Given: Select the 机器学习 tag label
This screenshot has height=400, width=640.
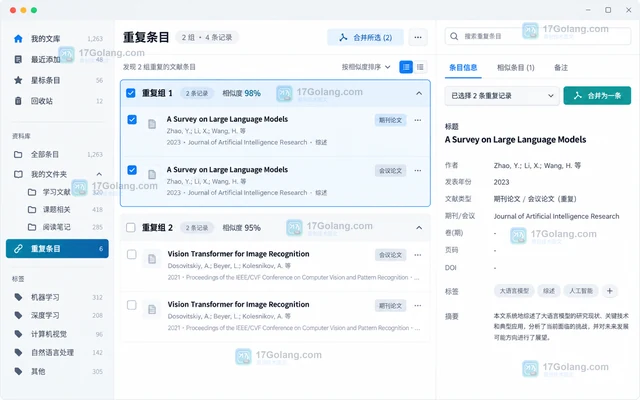Looking at the screenshot, I should (45, 297).
